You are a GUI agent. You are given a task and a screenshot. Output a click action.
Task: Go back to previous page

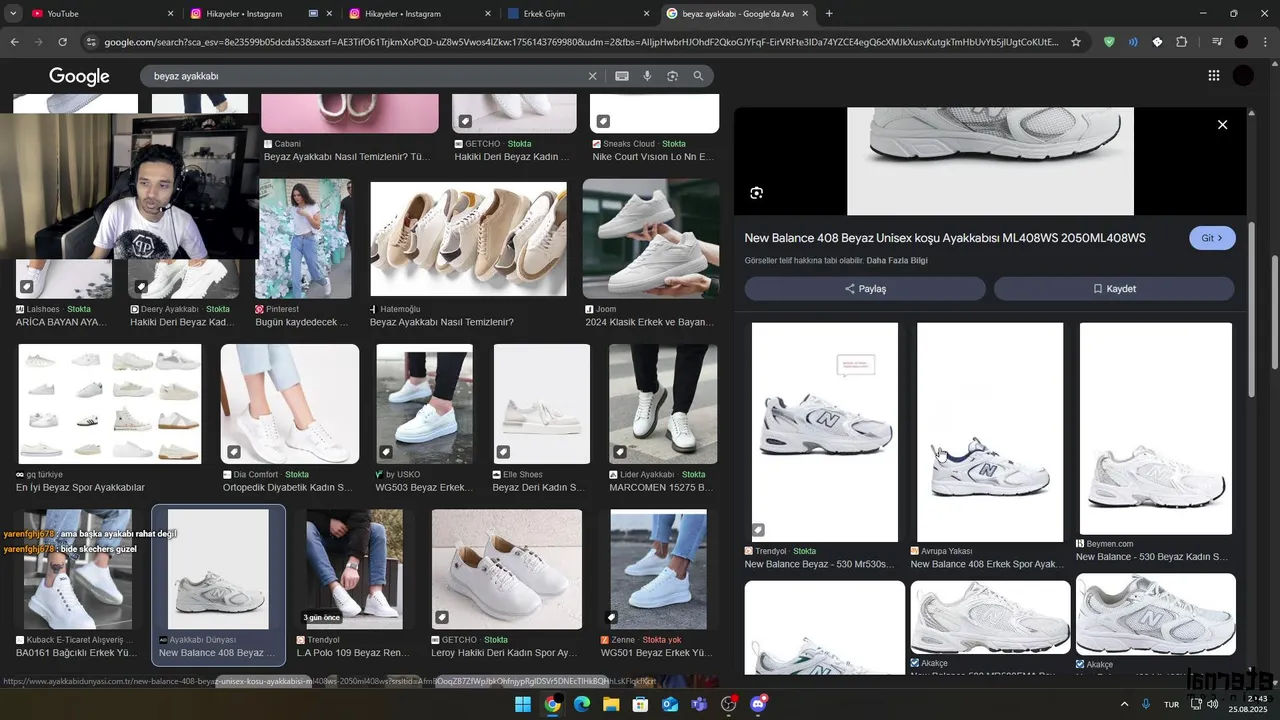tap(14, 42)
